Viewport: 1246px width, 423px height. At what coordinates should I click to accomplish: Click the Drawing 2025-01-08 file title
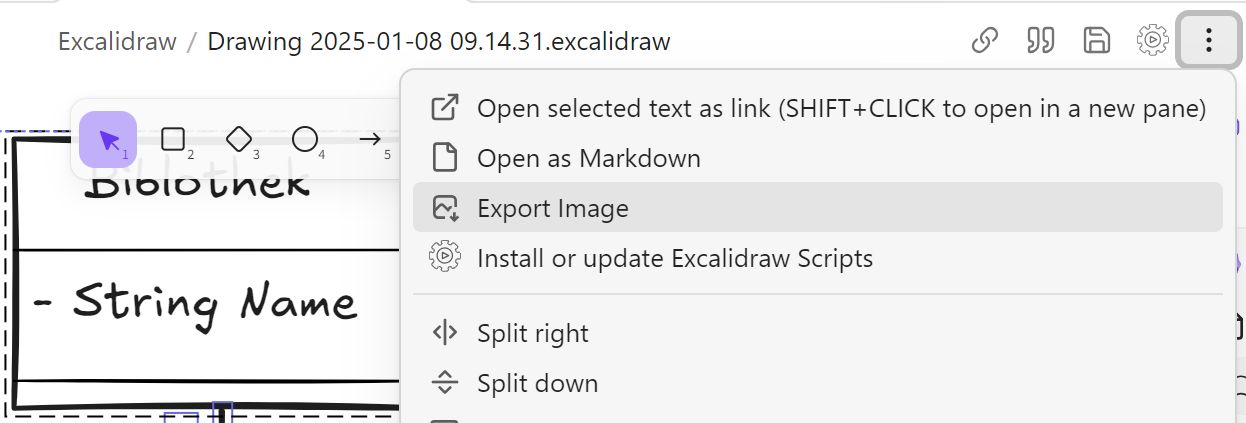click(439, 42)
